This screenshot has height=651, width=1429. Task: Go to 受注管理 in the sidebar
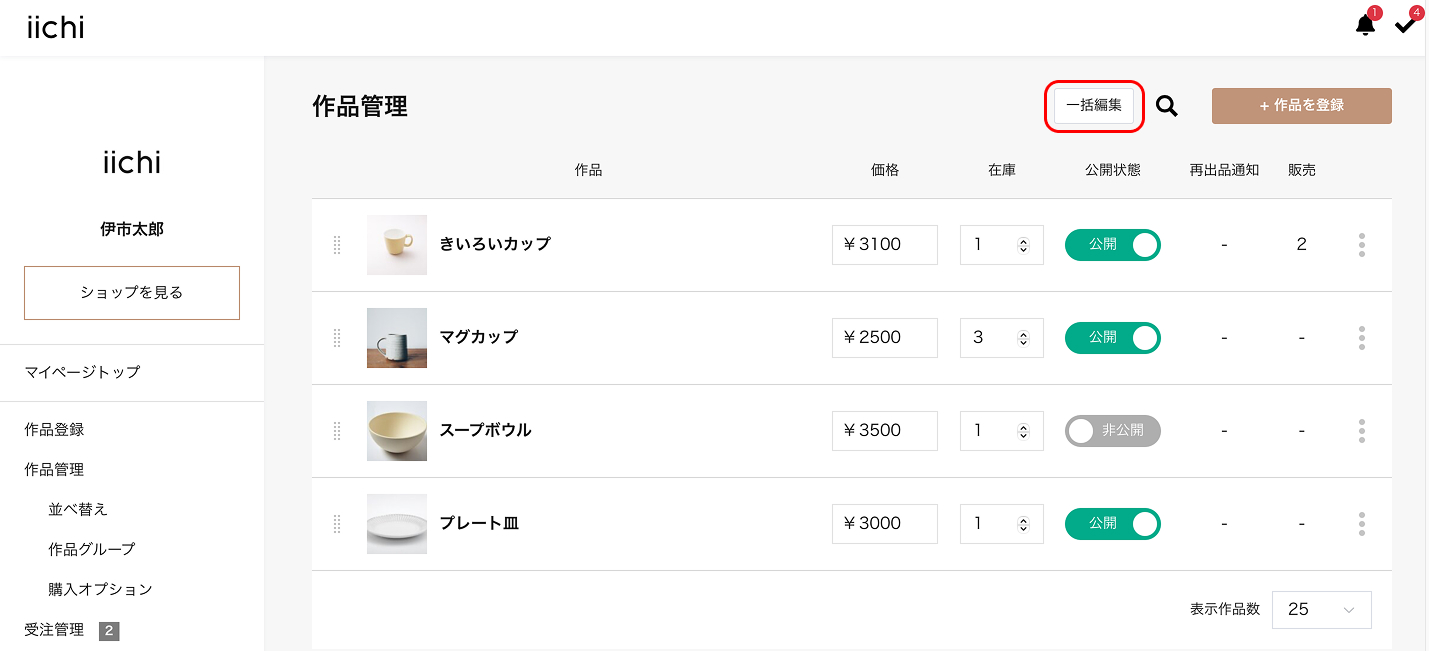tap(54, 630)
